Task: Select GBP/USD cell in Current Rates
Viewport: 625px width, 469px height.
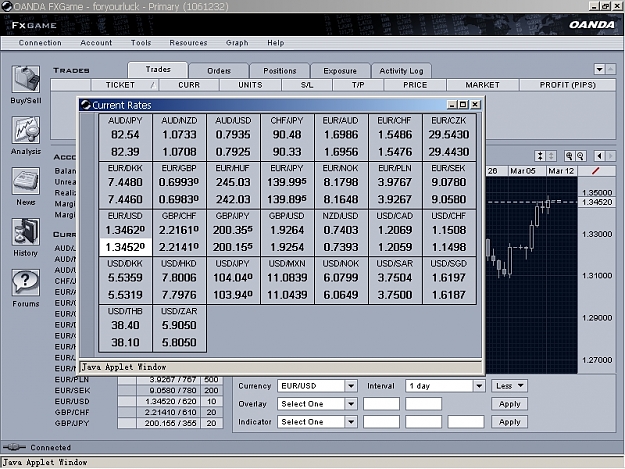Action: [287, 233]
